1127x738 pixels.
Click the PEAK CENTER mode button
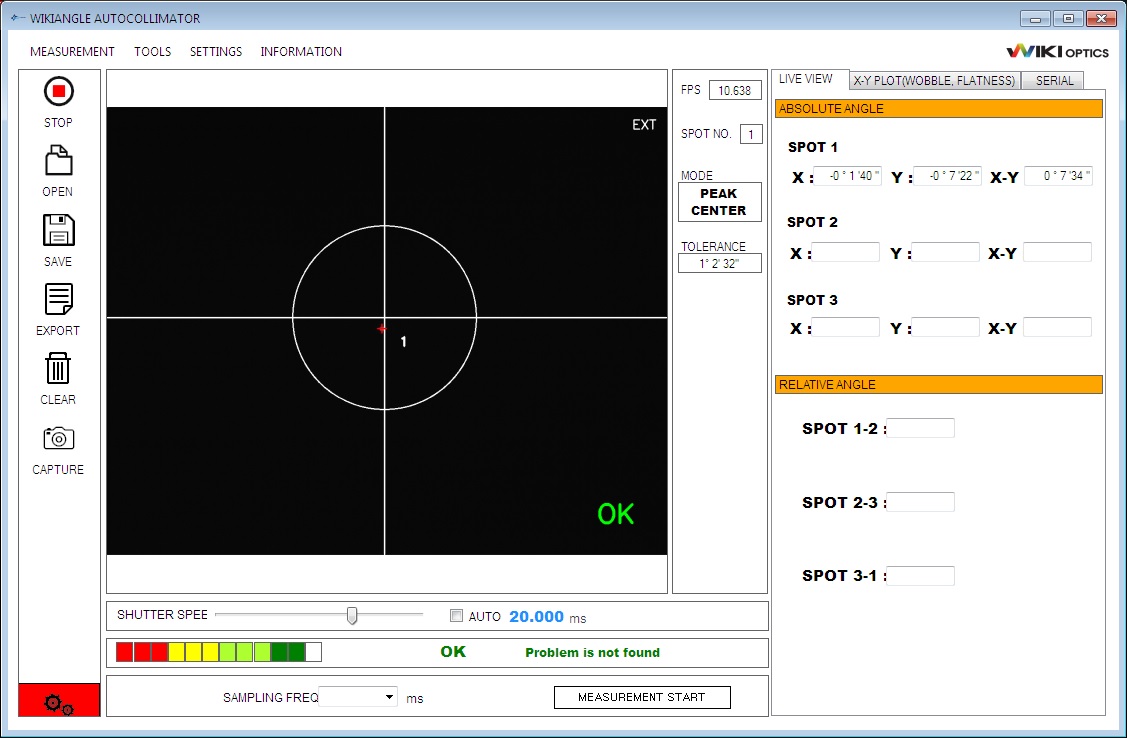click(718, 202)
